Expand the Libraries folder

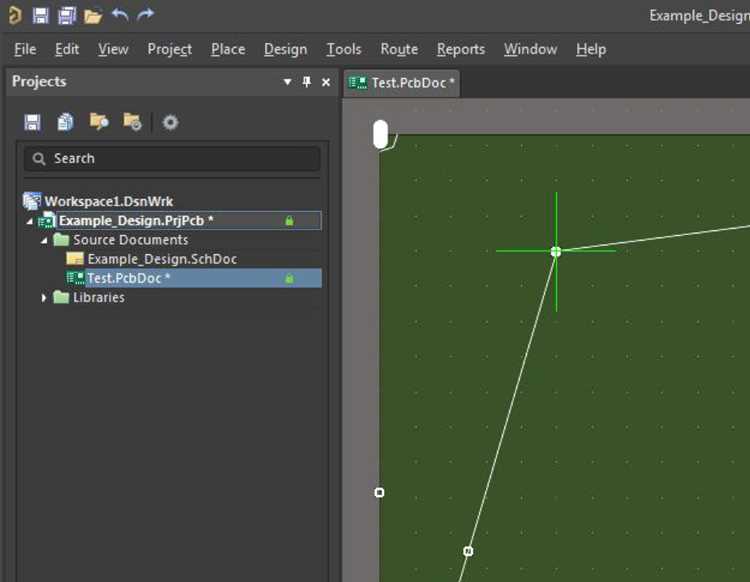(44, 297)
